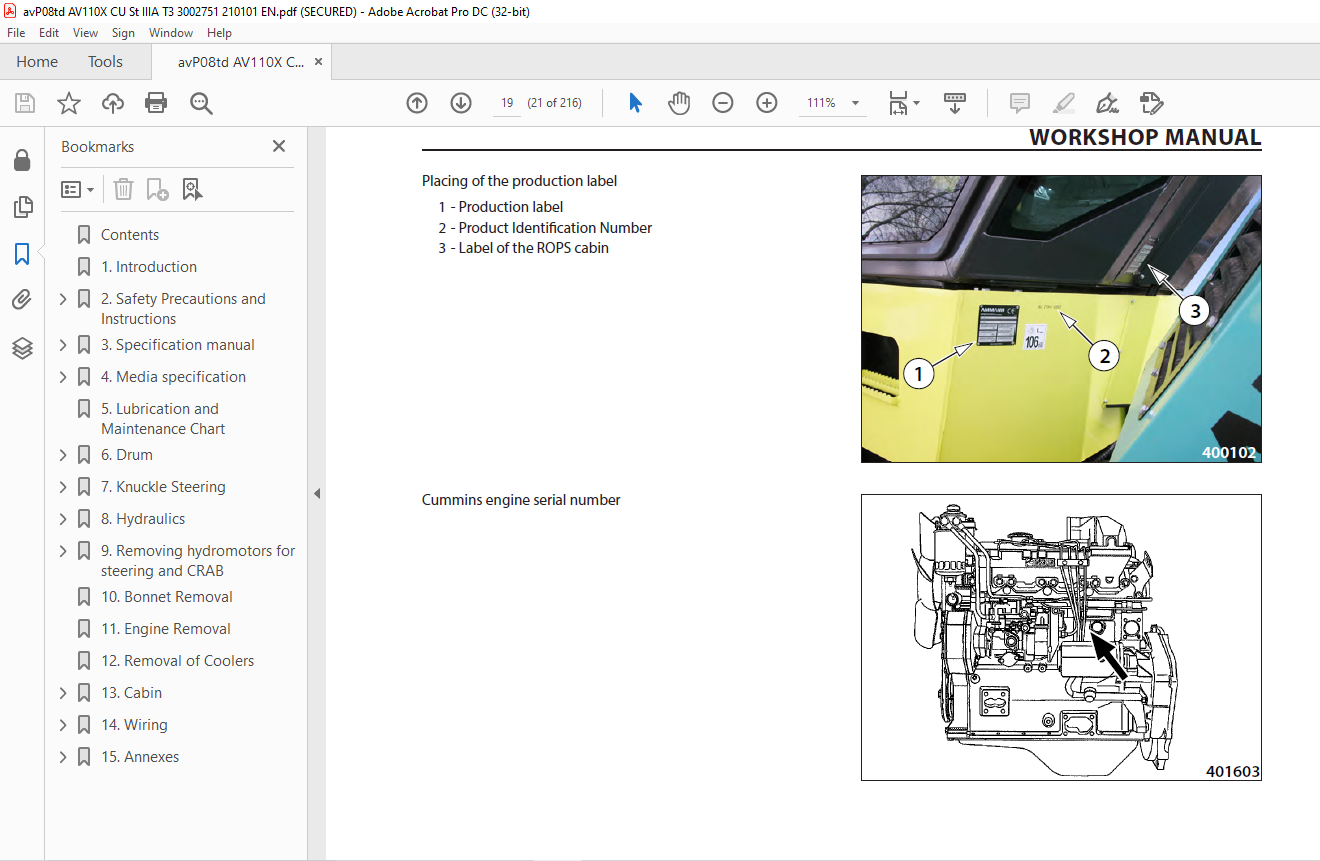Viewport: 1320px width, 861px height.
Task: Open page thumbnails panel icon
Action: tap(22, 208)
